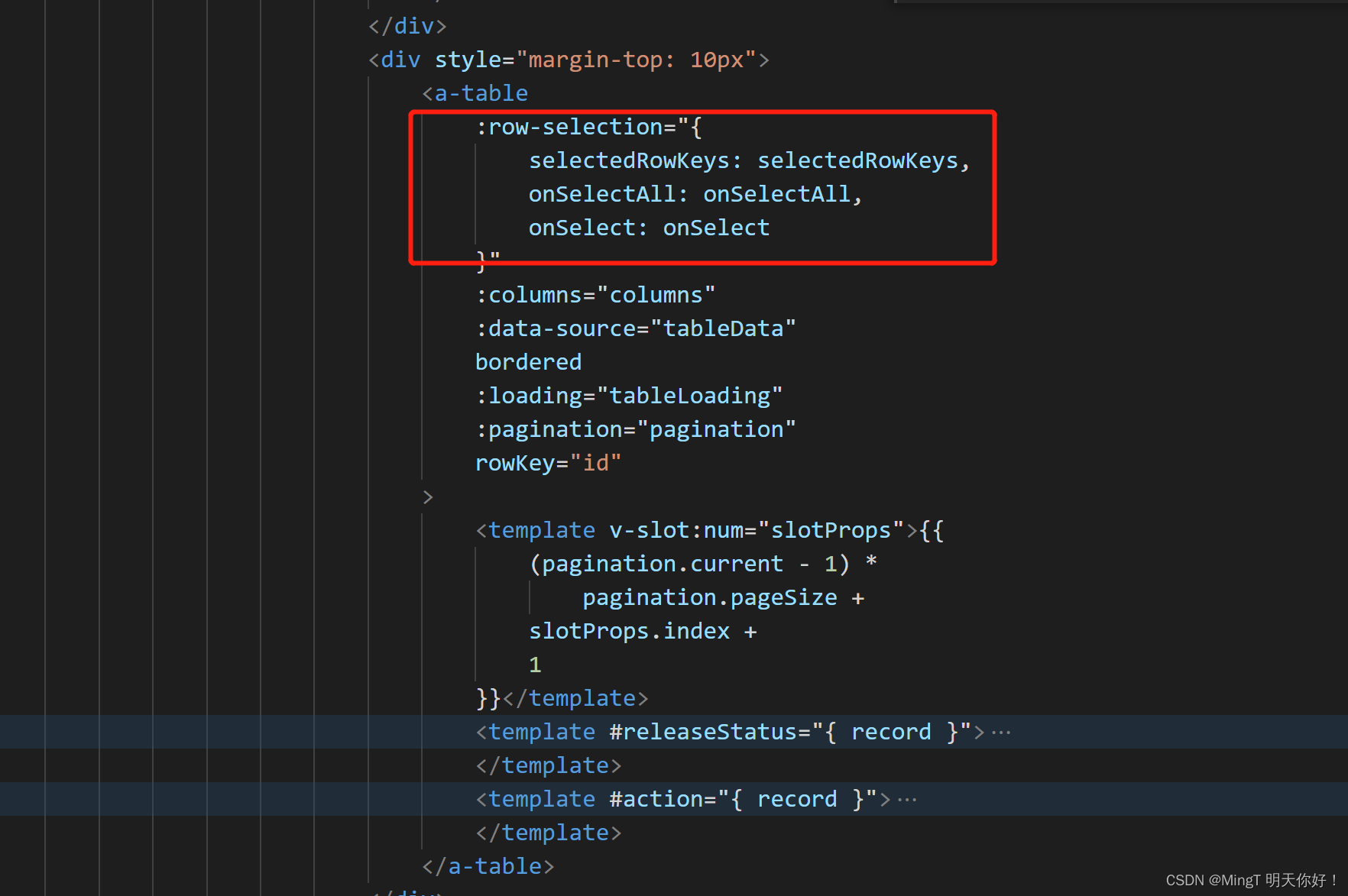The height and width of the screenshot is (896, 1348).
Task: Click the lone '1' literal line
Action: tap(535, 665)
